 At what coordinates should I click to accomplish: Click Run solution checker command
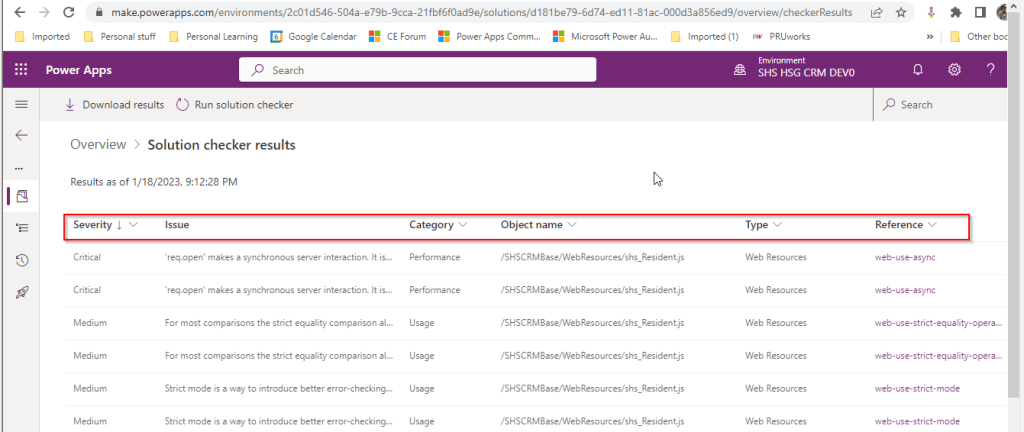[x=235, y=105]
